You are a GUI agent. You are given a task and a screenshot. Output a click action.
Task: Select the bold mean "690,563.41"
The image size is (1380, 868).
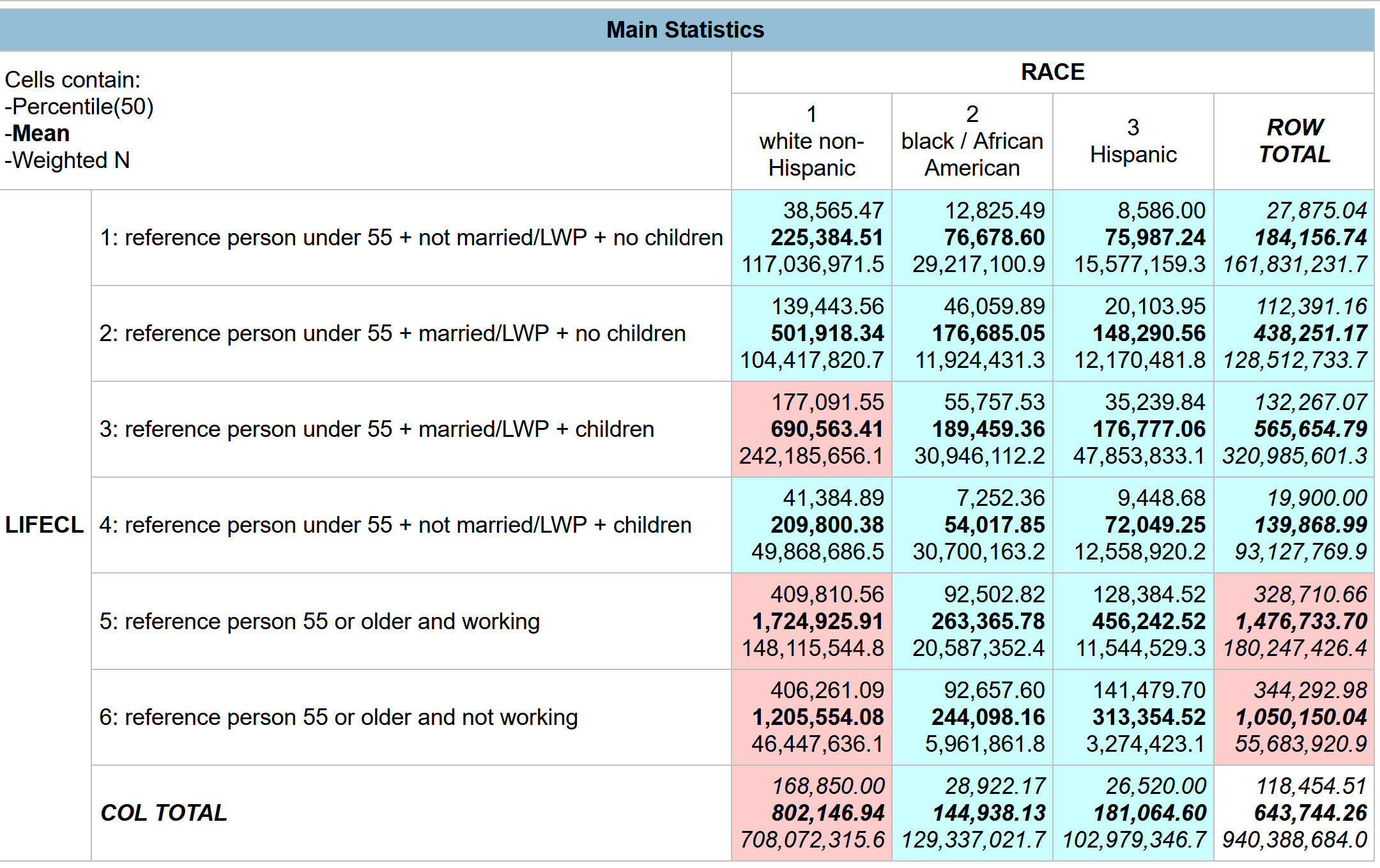tap(827, 429)
